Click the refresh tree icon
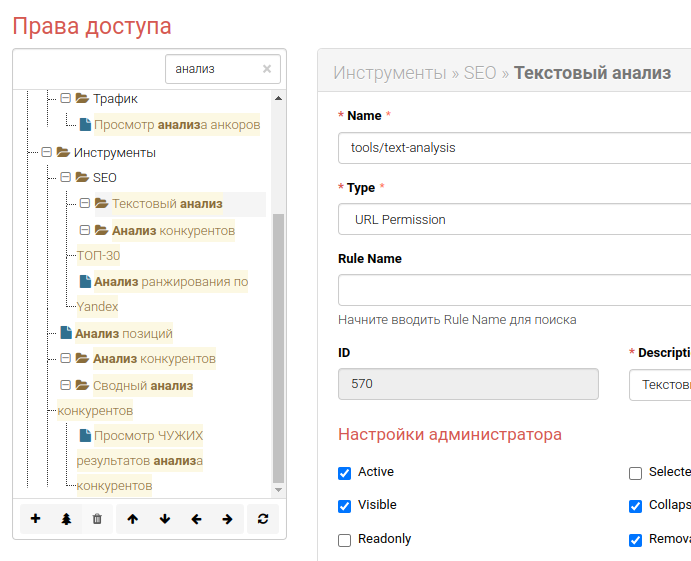Viewport: 691px width, 561px height. click(263, 519)
